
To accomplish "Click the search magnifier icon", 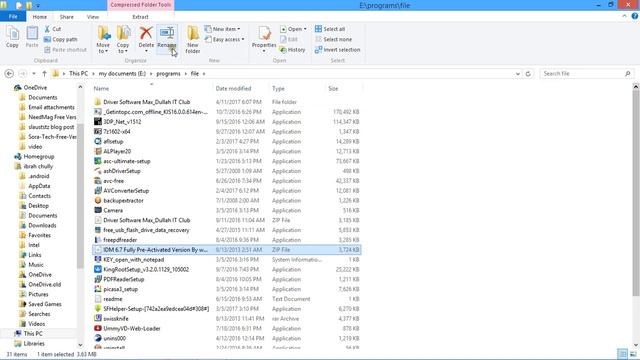I will pyautogui.click(x=628, y=74).
